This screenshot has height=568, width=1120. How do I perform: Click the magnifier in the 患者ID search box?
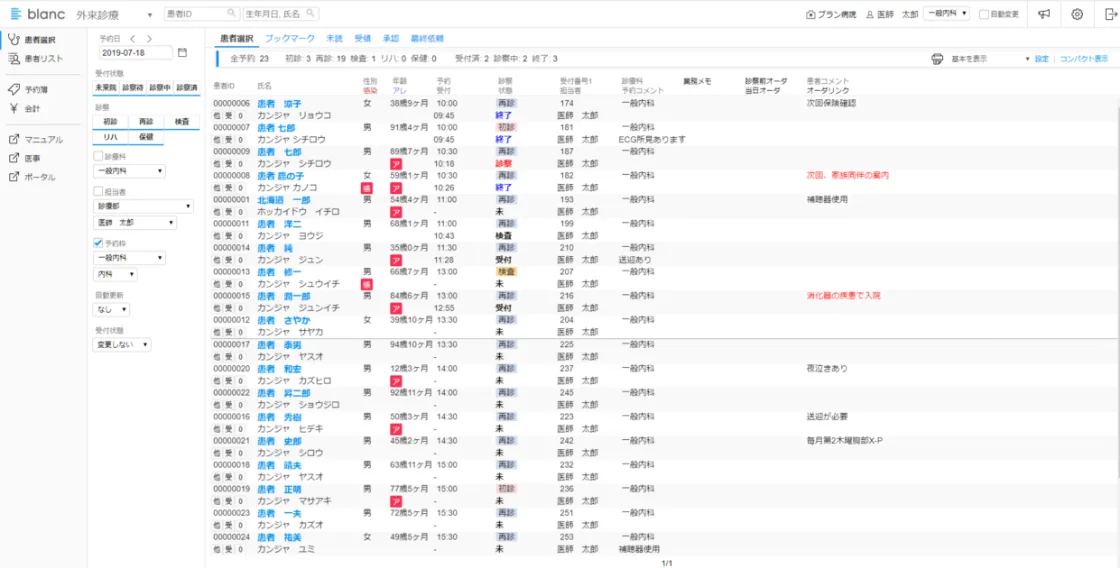click(231, 14)
